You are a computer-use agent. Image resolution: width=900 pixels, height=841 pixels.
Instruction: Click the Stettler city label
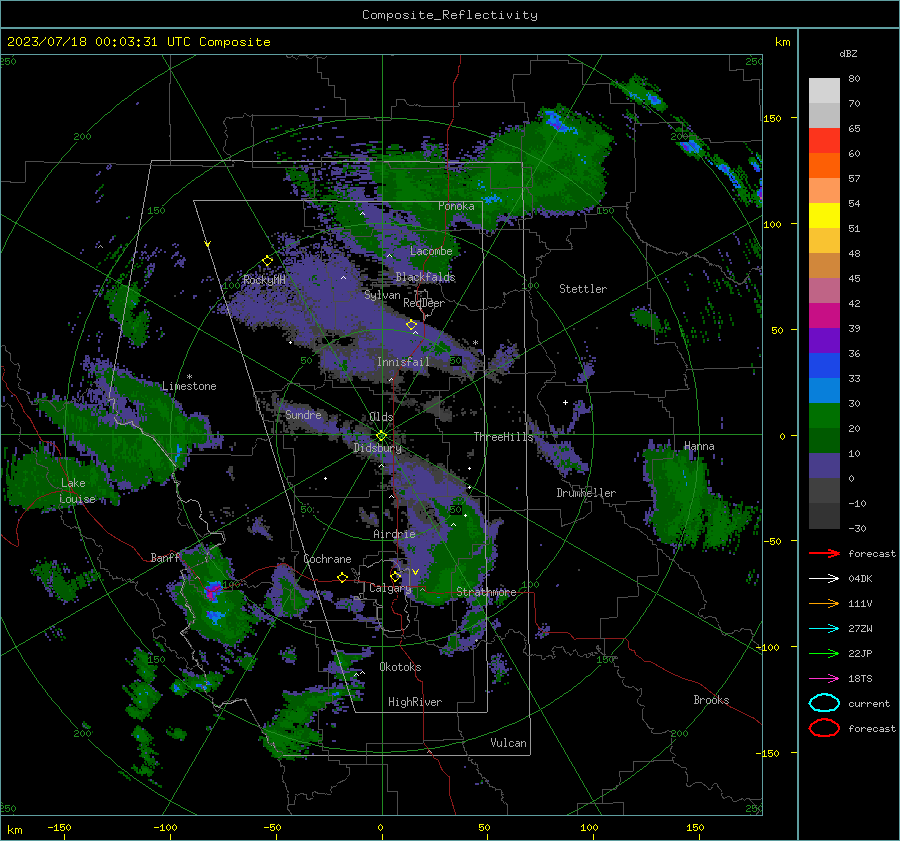[x=583, y=289]
